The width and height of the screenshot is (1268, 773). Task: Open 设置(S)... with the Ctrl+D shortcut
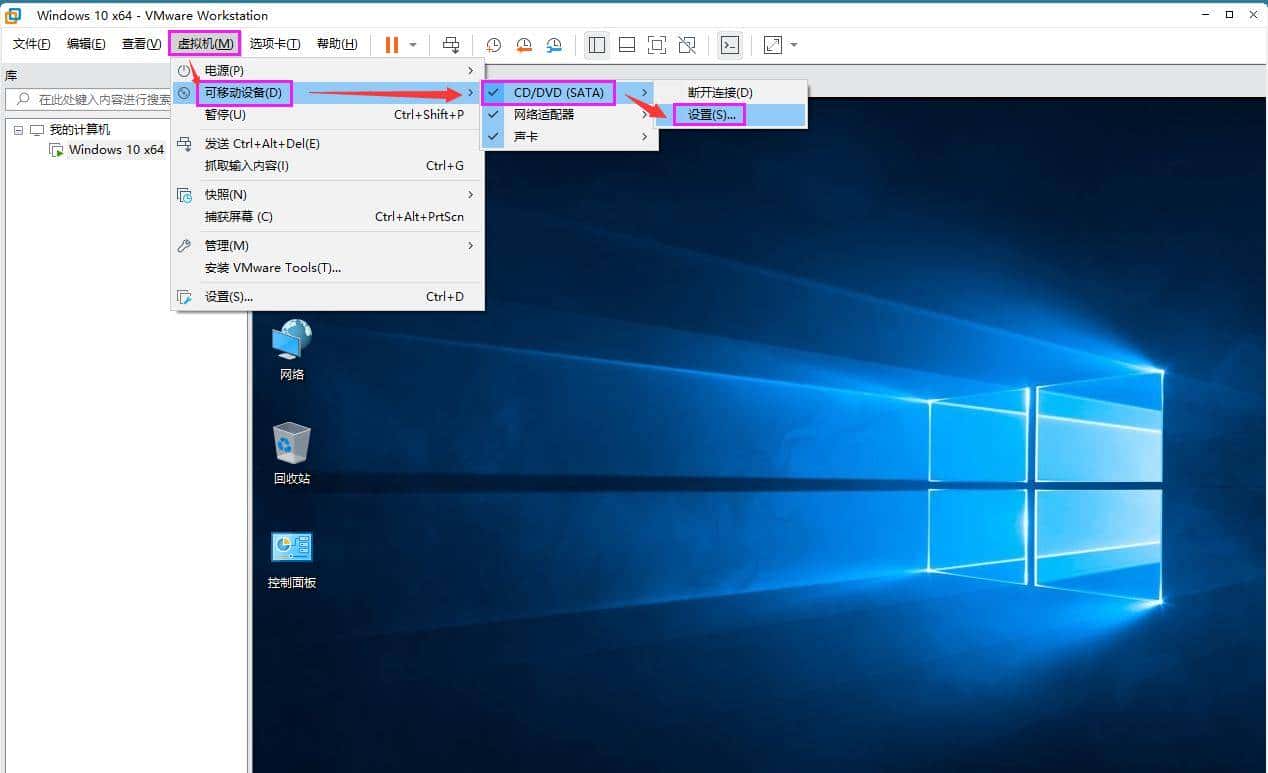[328, 297]
